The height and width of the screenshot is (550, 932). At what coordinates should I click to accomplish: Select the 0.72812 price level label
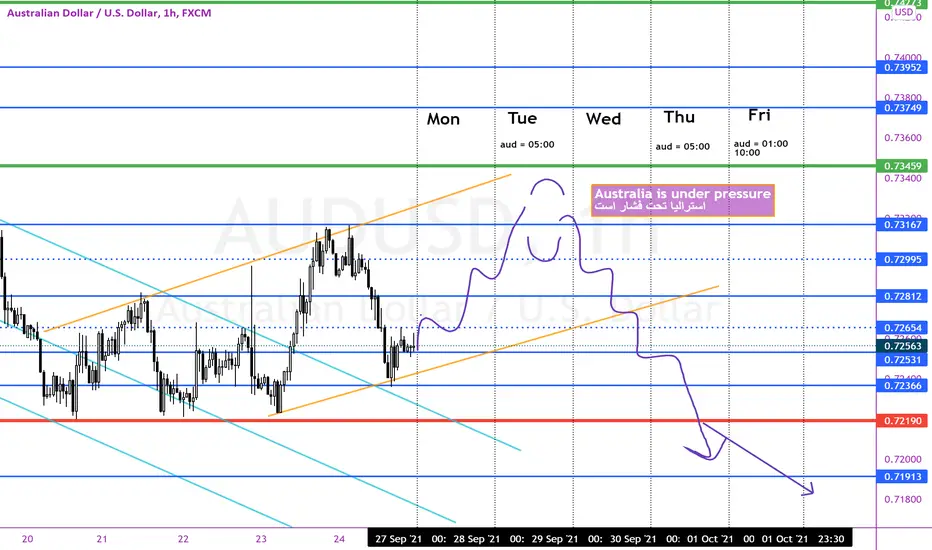tap(902, 296)
